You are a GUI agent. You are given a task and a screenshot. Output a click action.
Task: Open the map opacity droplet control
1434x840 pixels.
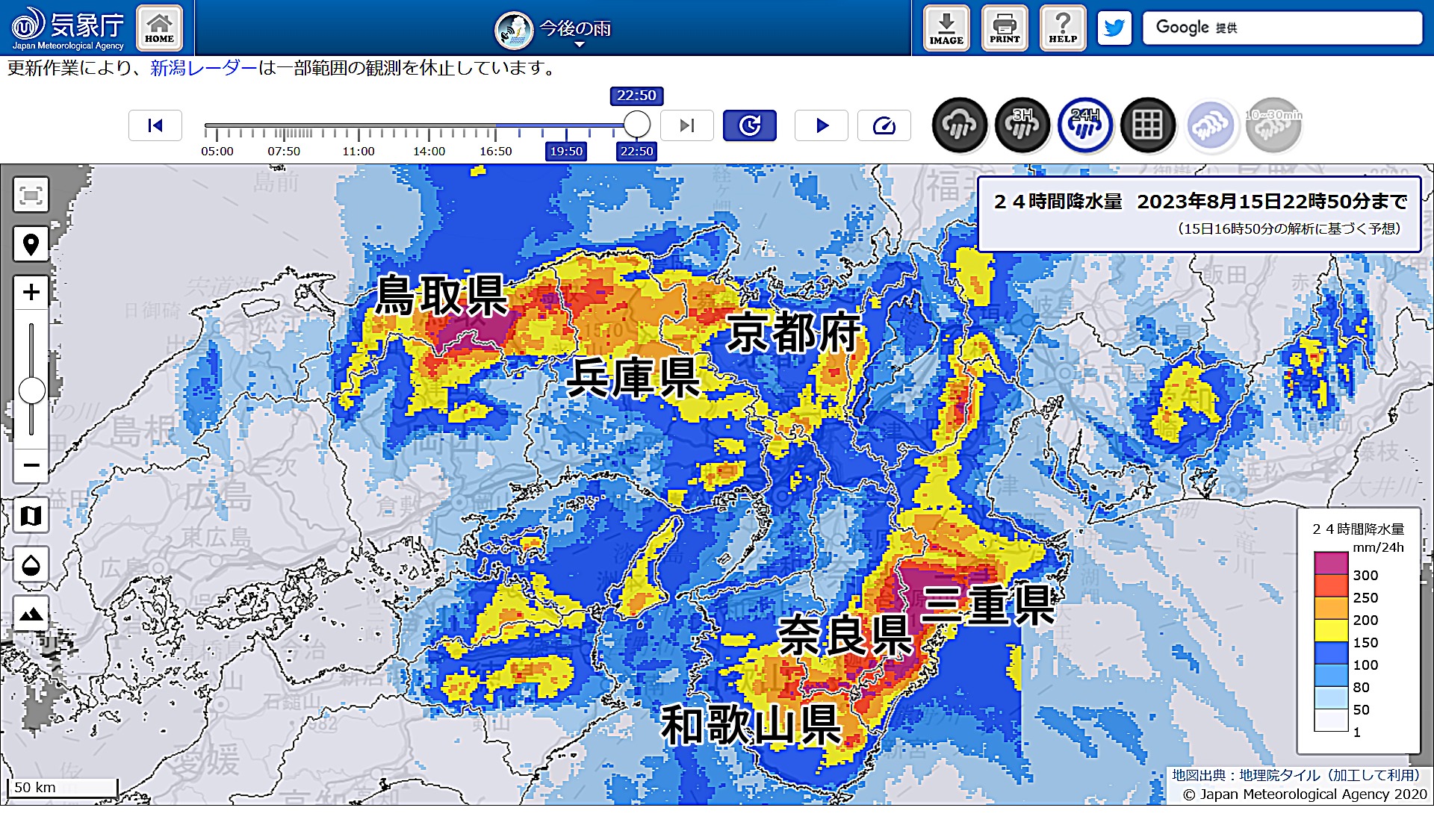click(x=31, y=564)
